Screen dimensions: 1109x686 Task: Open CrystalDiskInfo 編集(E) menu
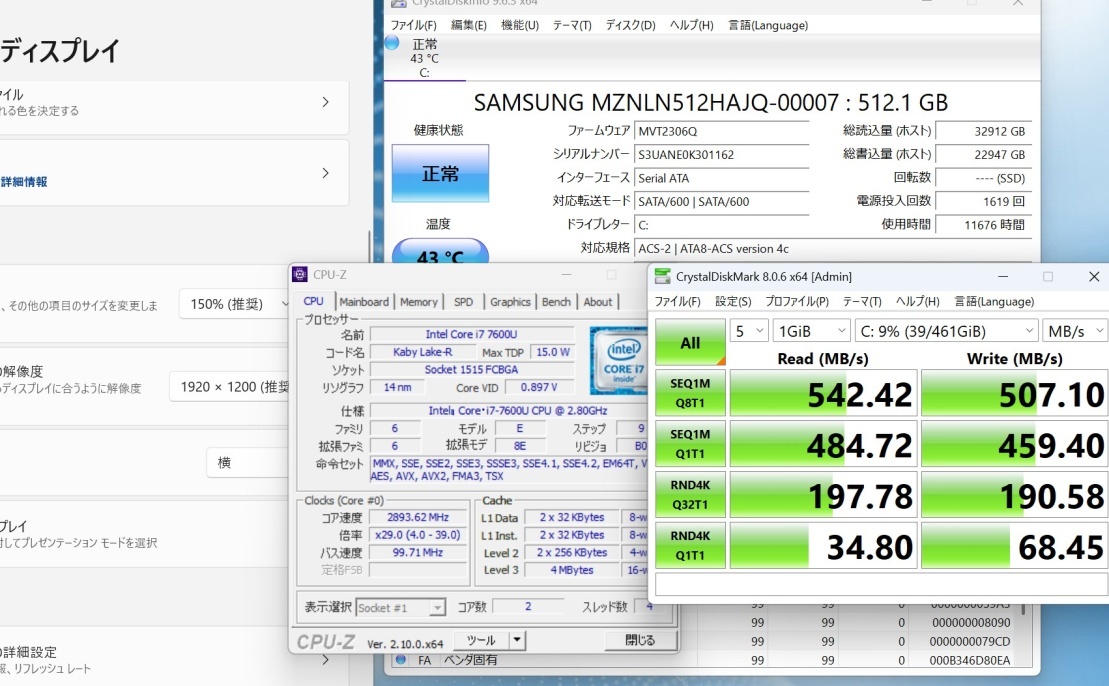pyautogui.click(x=469, y=25)
